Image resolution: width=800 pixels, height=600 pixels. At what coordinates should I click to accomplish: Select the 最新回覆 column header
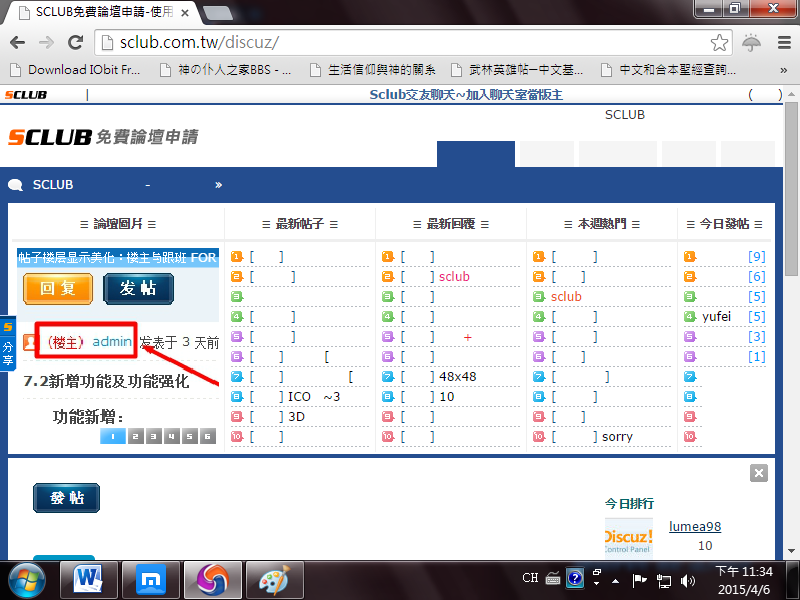(x=451, y=224)
